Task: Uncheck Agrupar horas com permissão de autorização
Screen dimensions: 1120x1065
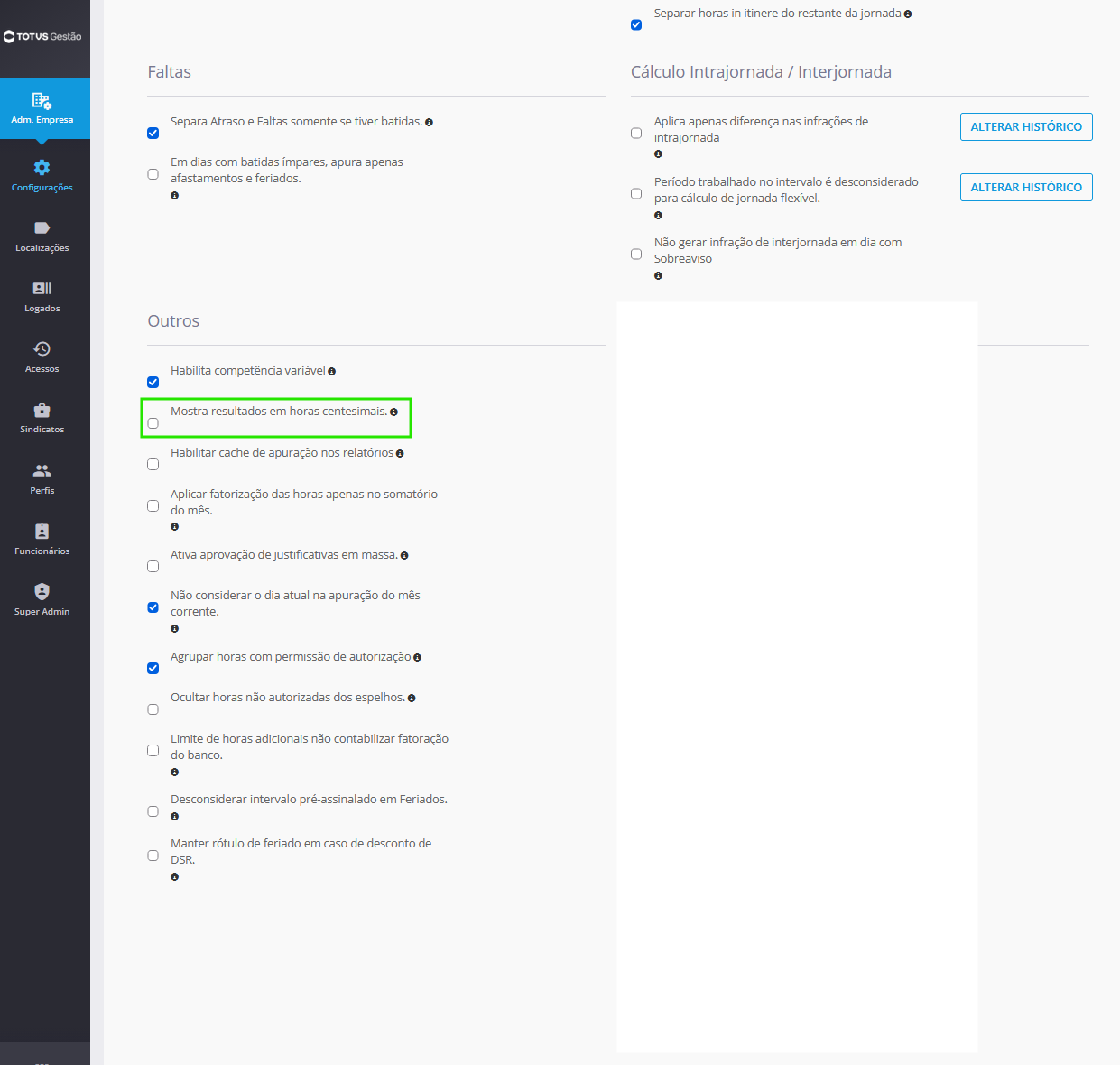Action: click(153, 669)
